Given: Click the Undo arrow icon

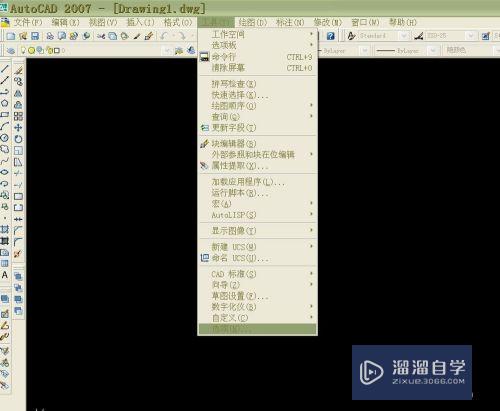Looking at the screenshot, I should tap(163, 36).
